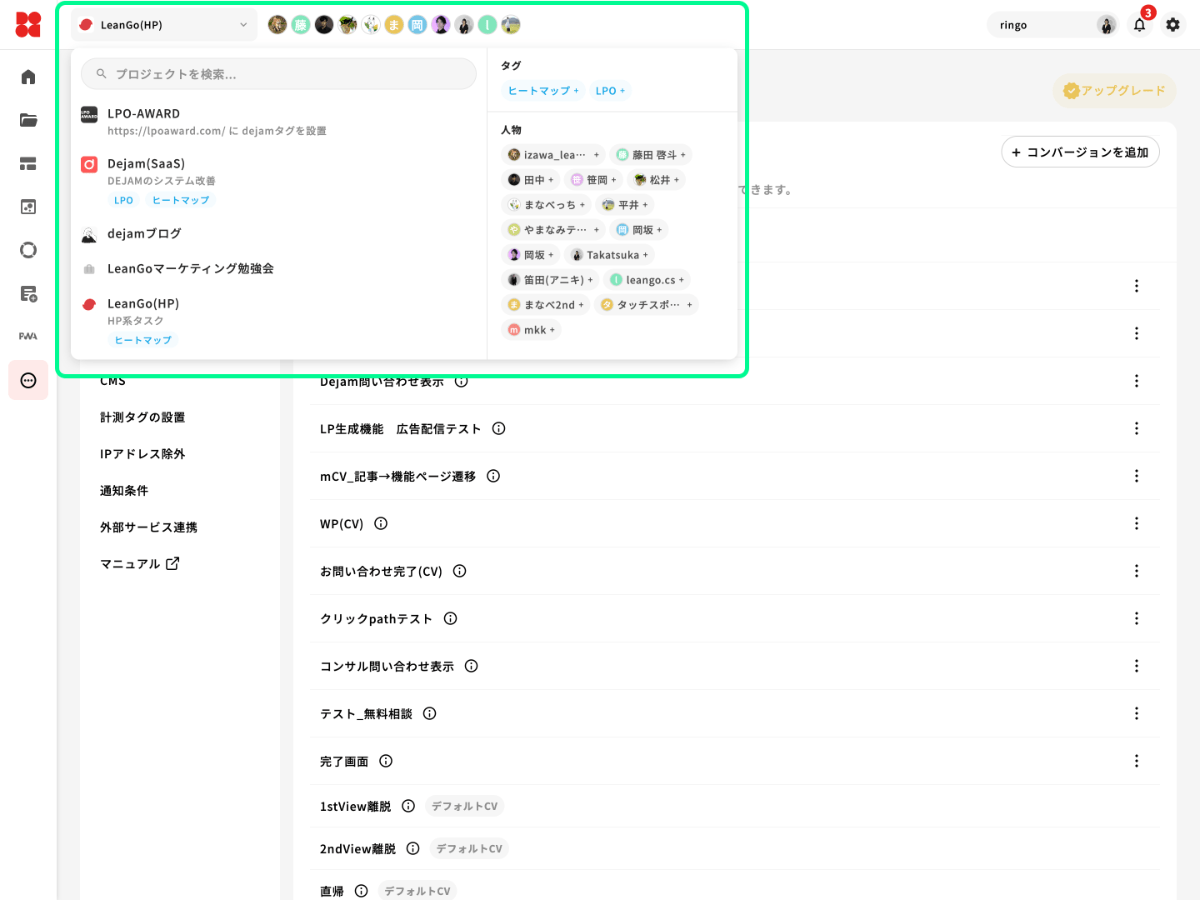Select the page layout icon in the sidebar
Viewport: 1200px width, 900px height.
point(28,163)
